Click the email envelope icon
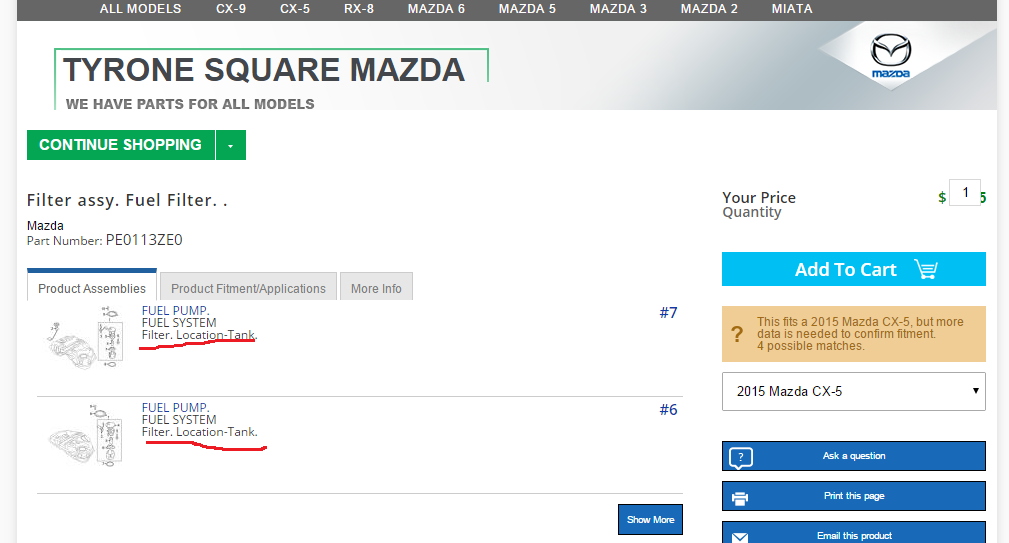The width and height of the screenshot is (1009, 543). pyautogui.click(x=740, y=536)
